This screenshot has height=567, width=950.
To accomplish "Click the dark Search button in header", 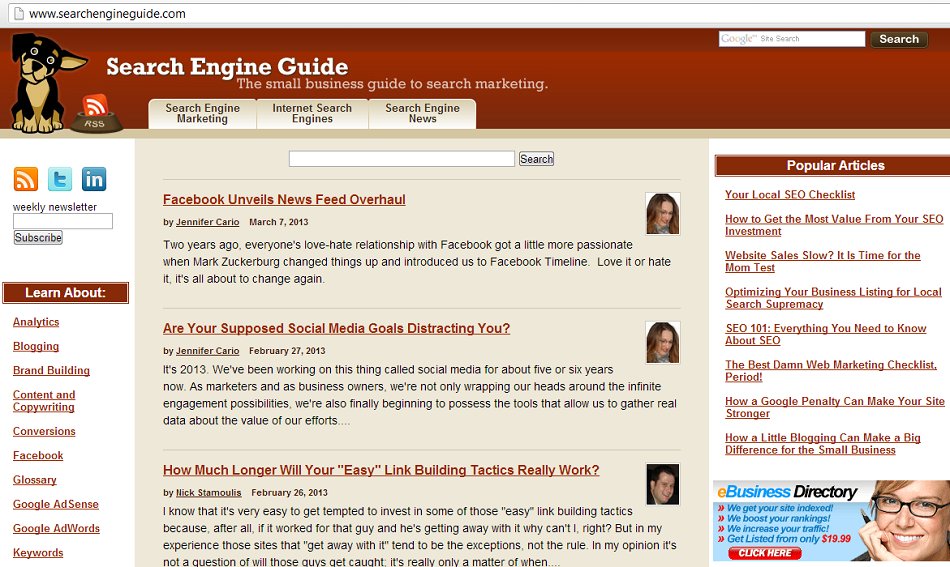I will [x=899, y=39].
